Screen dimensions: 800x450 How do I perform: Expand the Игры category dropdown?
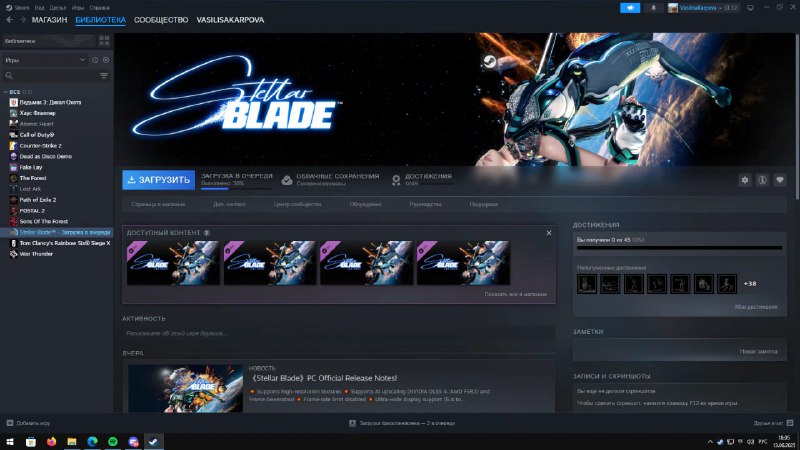click(x=83, y=60)
